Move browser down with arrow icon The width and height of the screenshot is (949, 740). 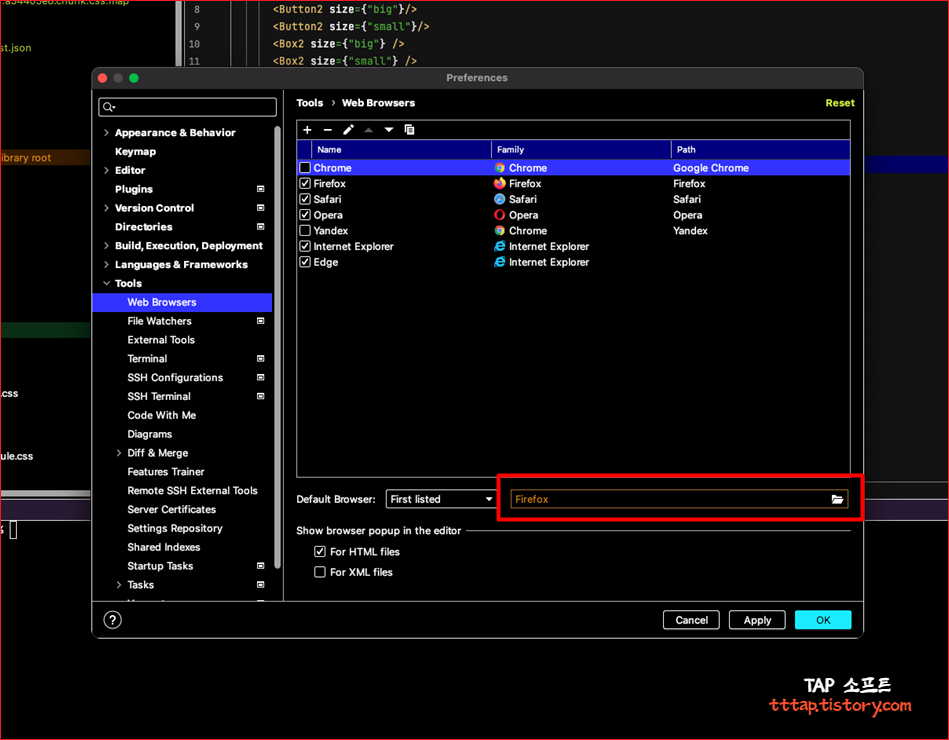[389, 129]
